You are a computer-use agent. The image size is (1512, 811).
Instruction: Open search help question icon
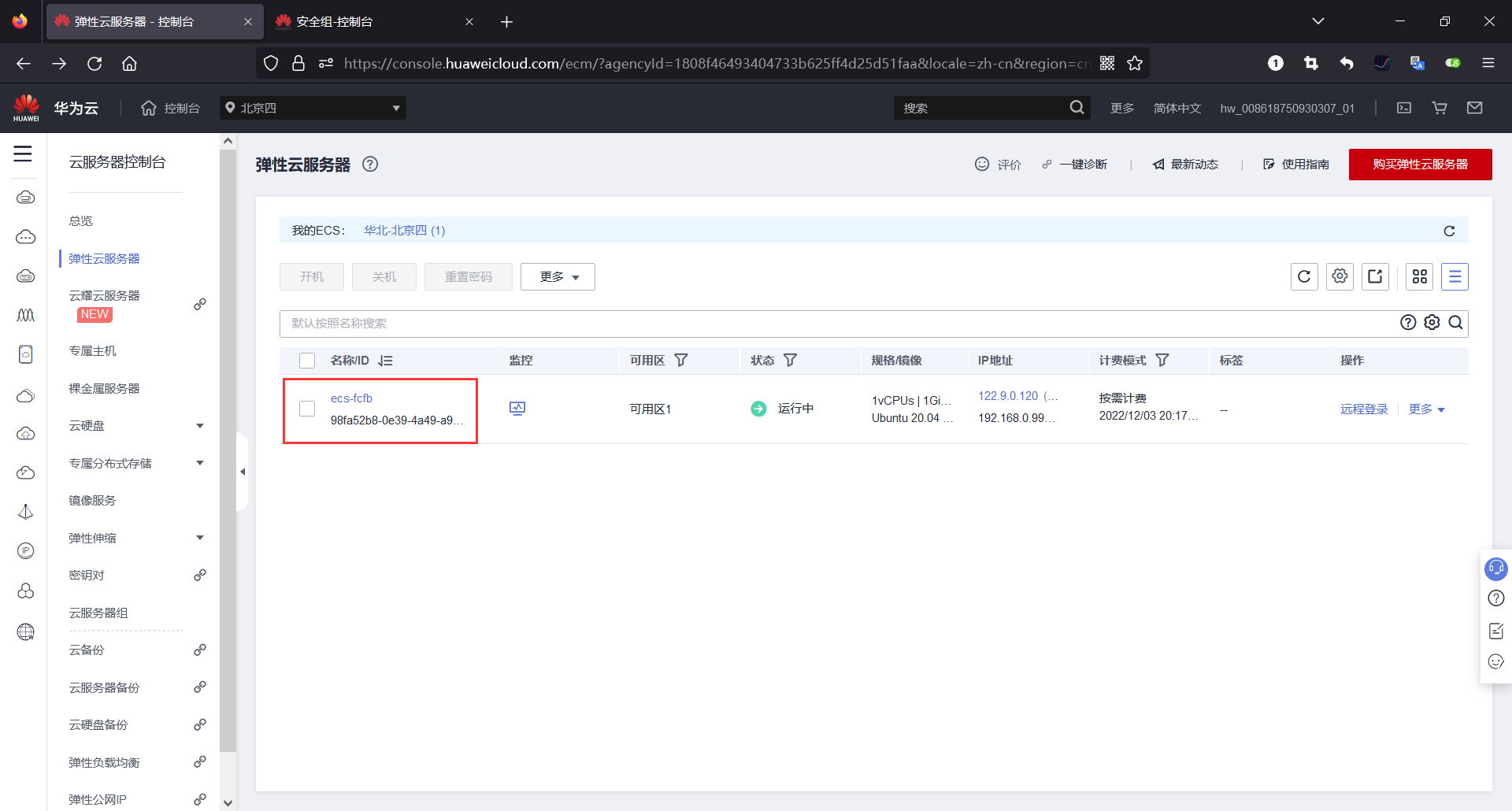point(1408,323)
